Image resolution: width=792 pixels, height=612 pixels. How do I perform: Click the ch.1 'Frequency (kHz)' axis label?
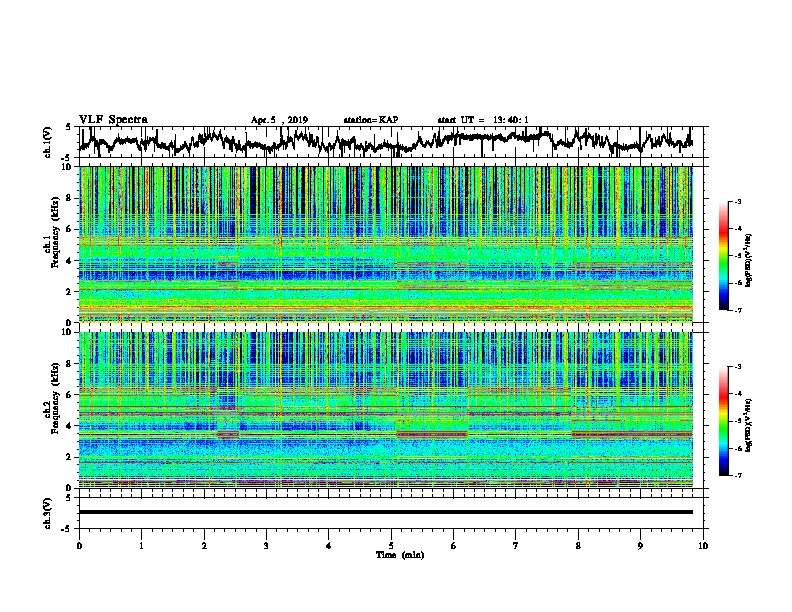[55, 233]
